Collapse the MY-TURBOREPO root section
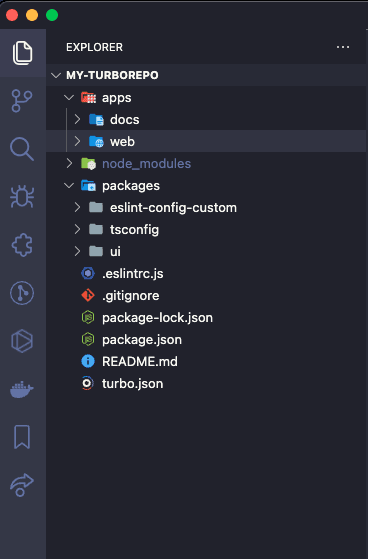This screenshot has height=559, width=368. pos(56,75)
